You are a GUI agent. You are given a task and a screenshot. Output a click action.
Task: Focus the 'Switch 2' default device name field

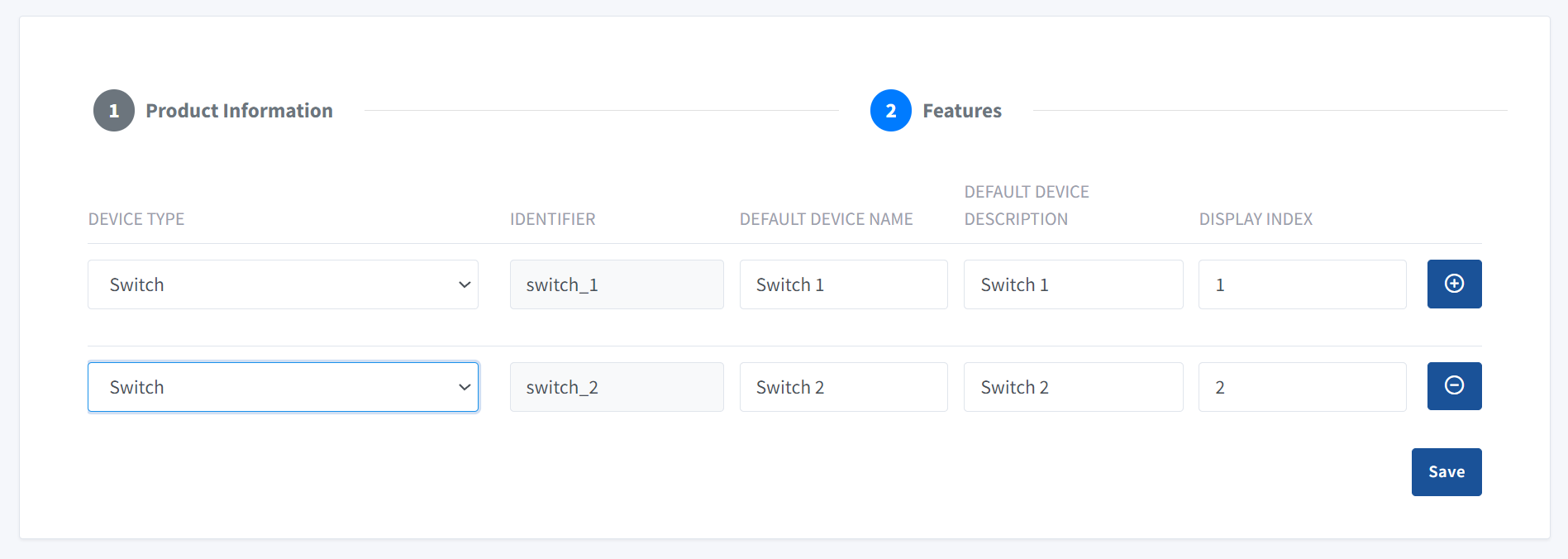(x=843, y=387)
